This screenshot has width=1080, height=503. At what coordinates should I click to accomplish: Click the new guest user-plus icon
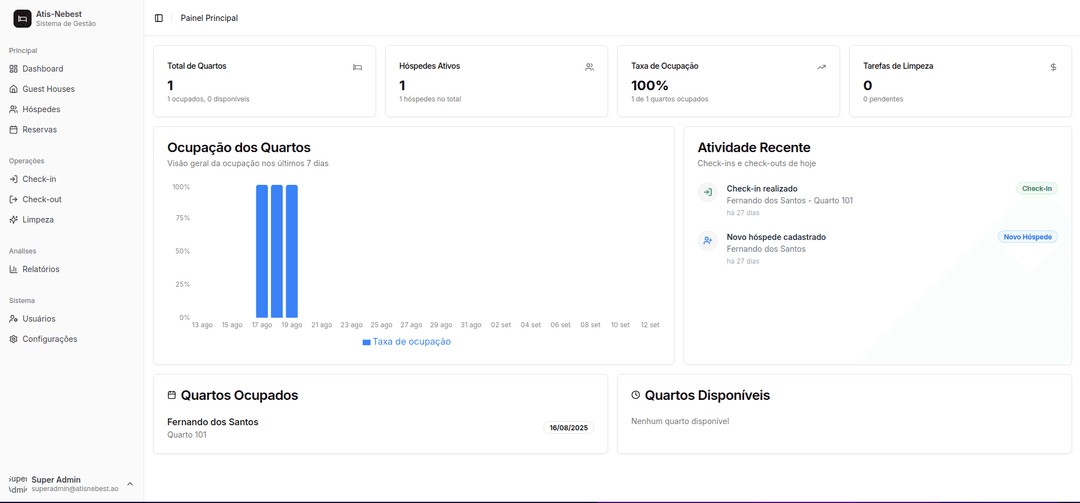(x=707, y=240)
